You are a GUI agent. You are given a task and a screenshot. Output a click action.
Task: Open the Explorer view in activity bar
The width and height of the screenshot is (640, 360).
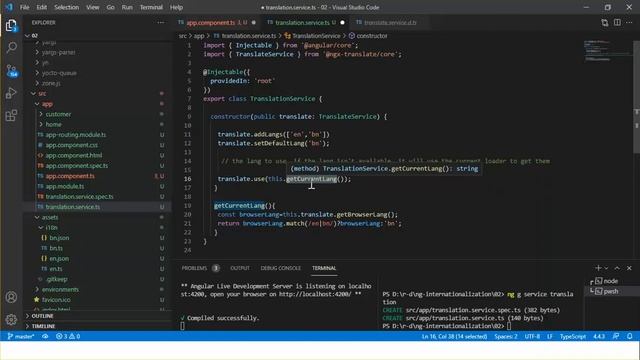pyautogui.click(x=11, y=26)
